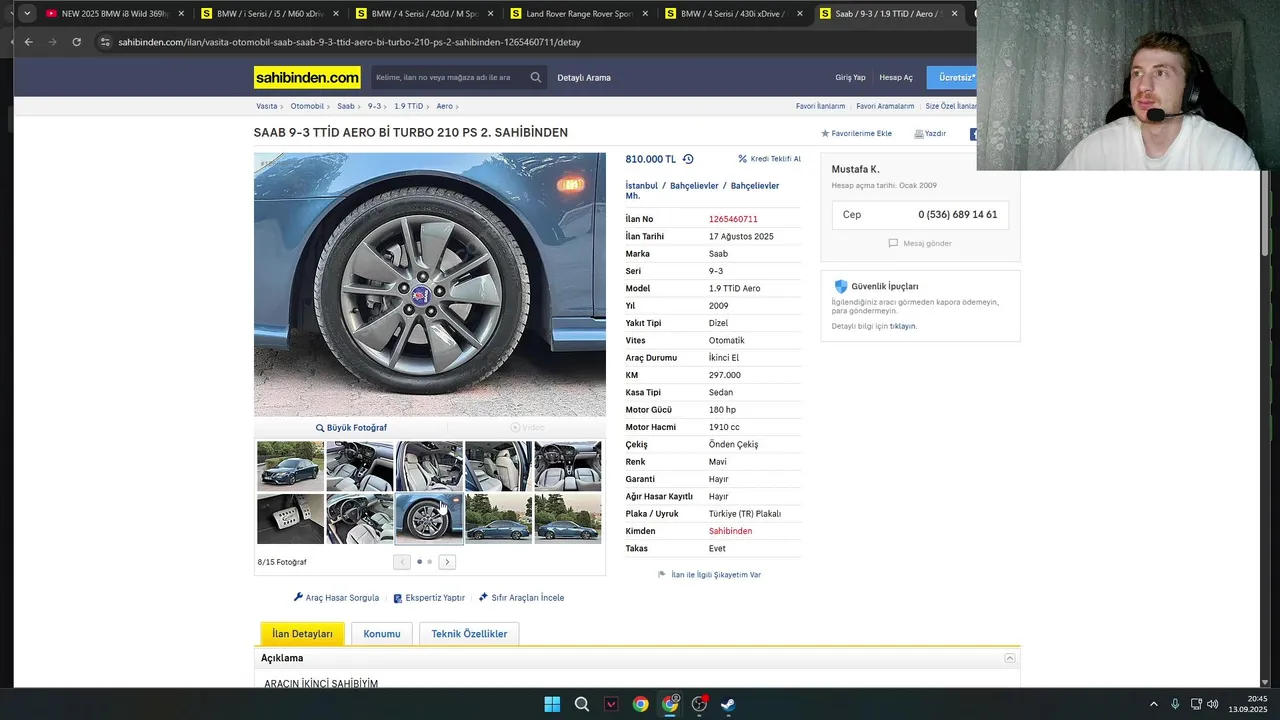
Task: Click listing number 1265460711
Action: [x=733, y=219]
